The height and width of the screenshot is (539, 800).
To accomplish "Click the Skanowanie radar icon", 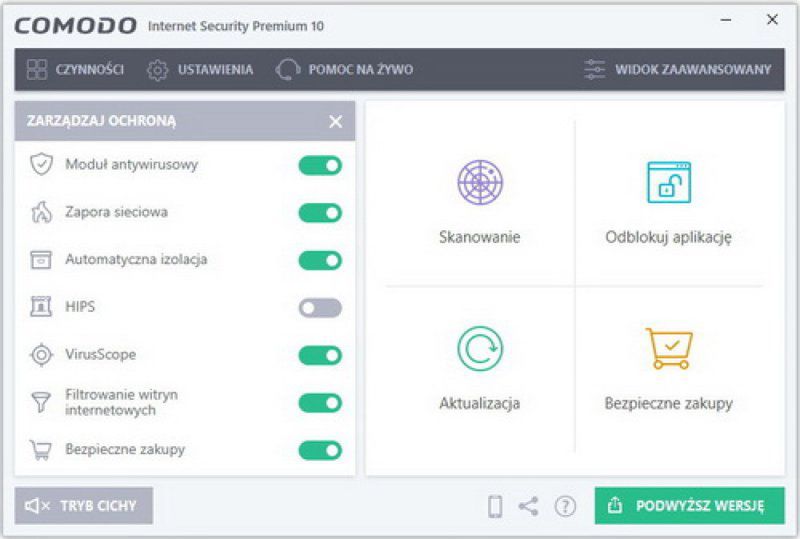I will tap(480, 182).
